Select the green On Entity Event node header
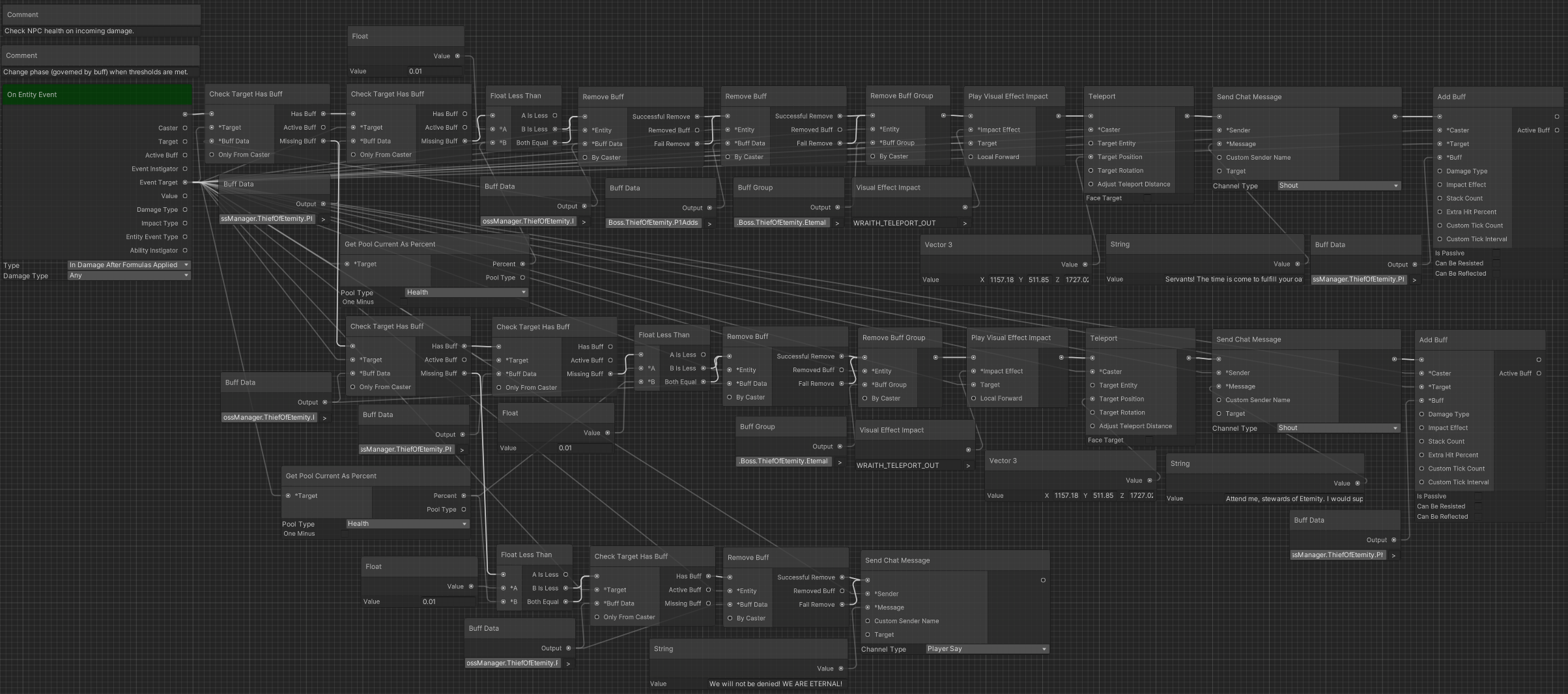1568x694 pixels. pos(97,94)
